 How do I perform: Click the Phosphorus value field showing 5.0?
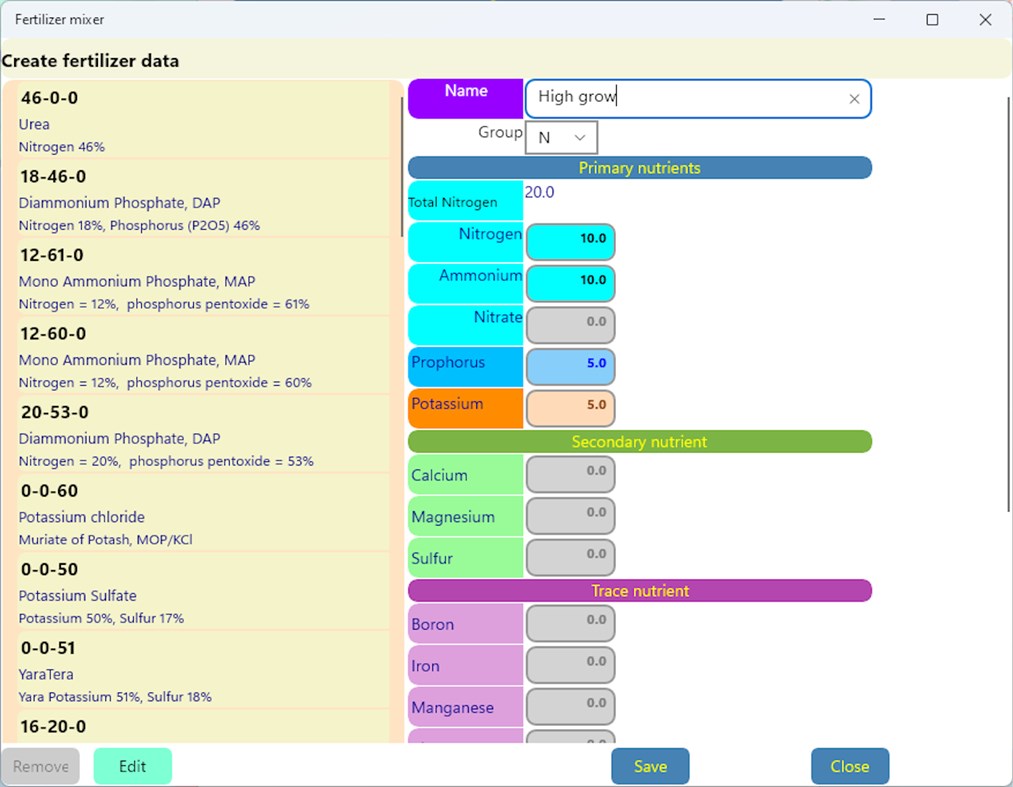[570, 366]
